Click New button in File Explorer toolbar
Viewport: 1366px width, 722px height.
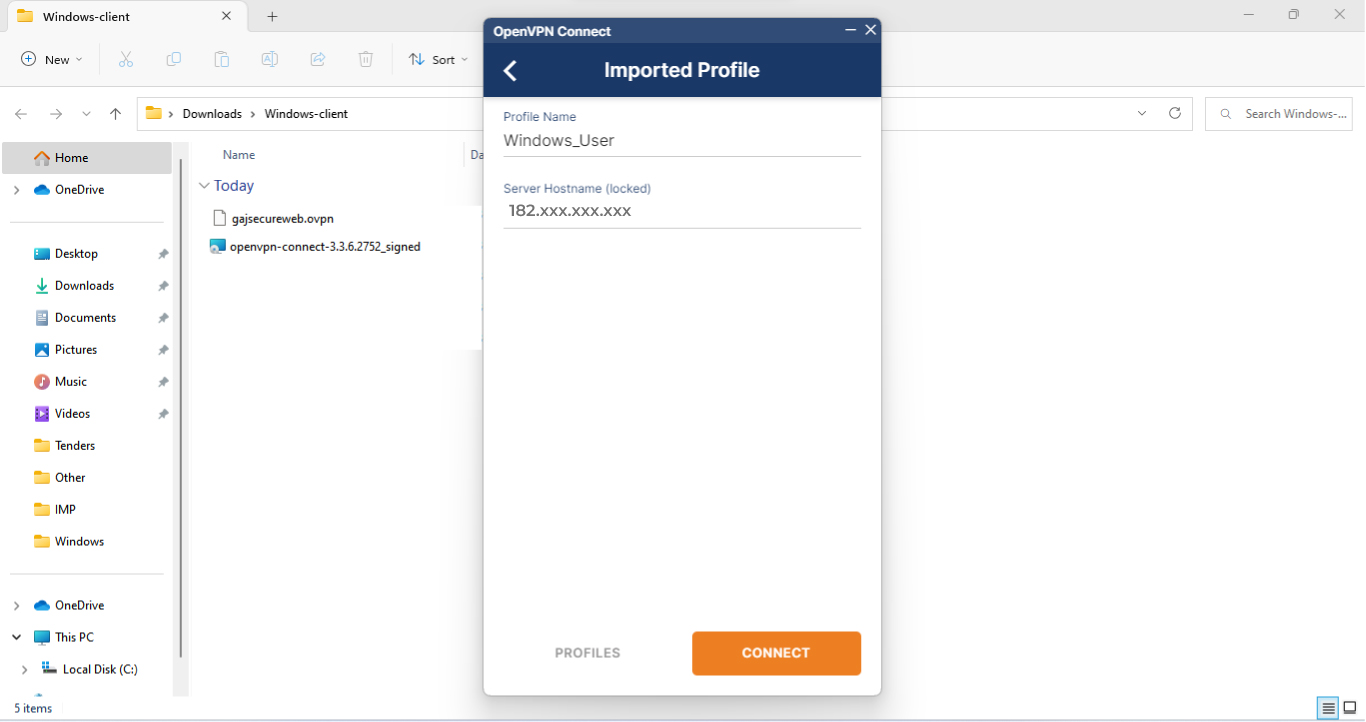[52, 60]
